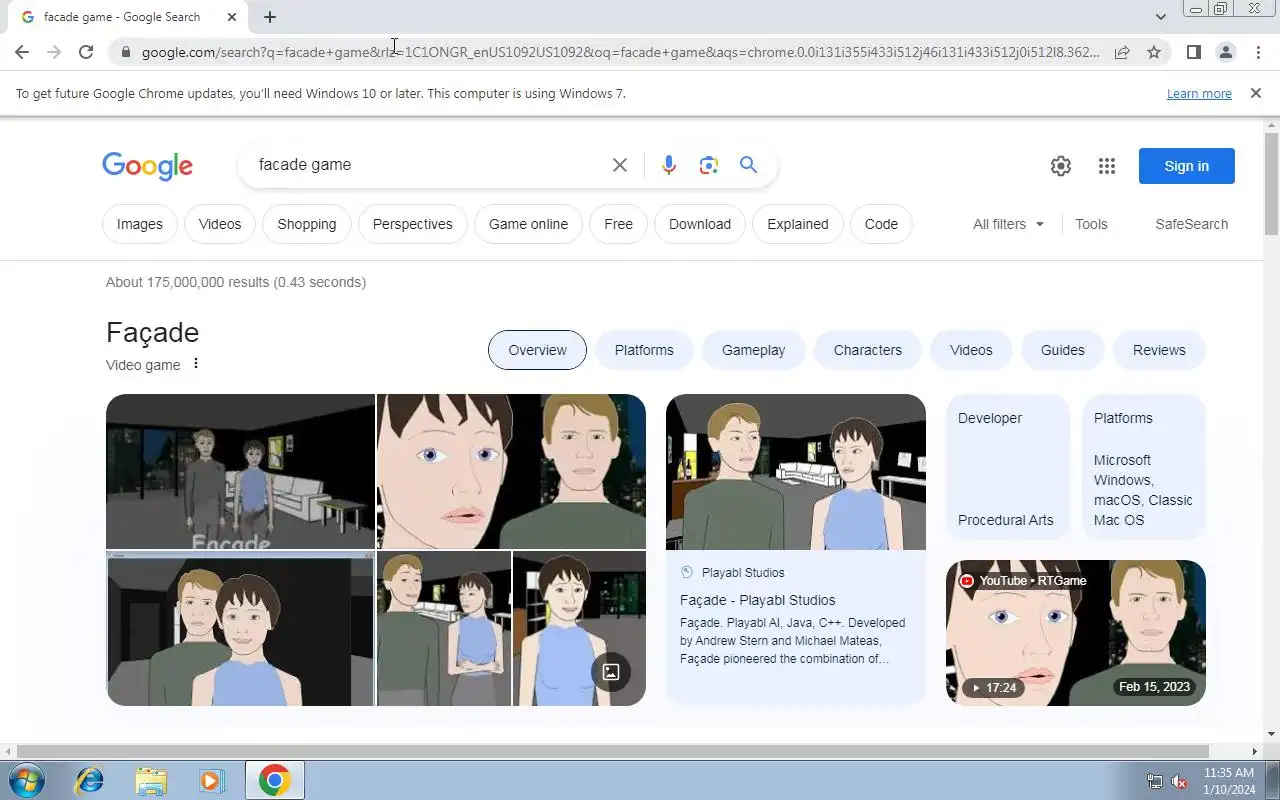This screenshot has width=1280, height=800.
Task: Search by image with Google Lens
Action: point(709,165)
